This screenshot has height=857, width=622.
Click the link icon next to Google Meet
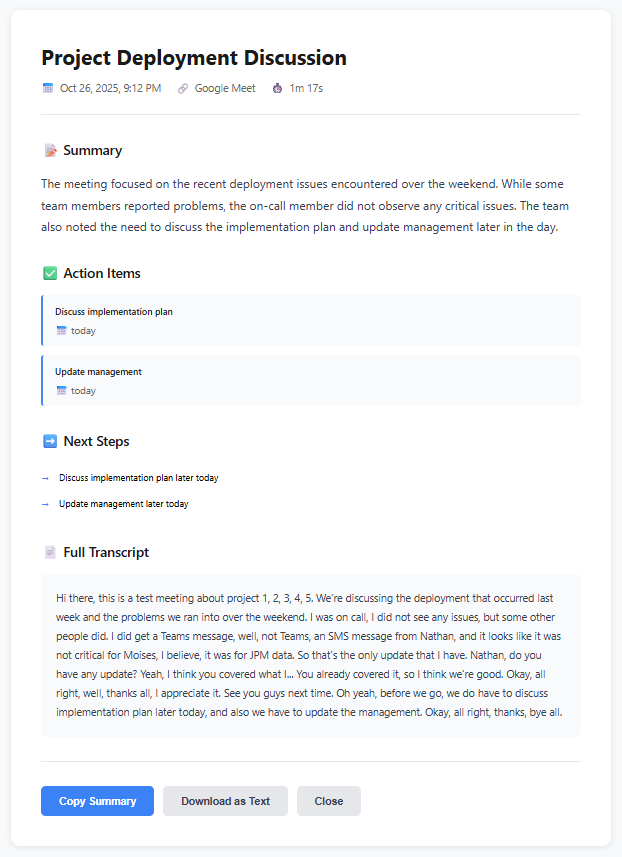point(183,88)
